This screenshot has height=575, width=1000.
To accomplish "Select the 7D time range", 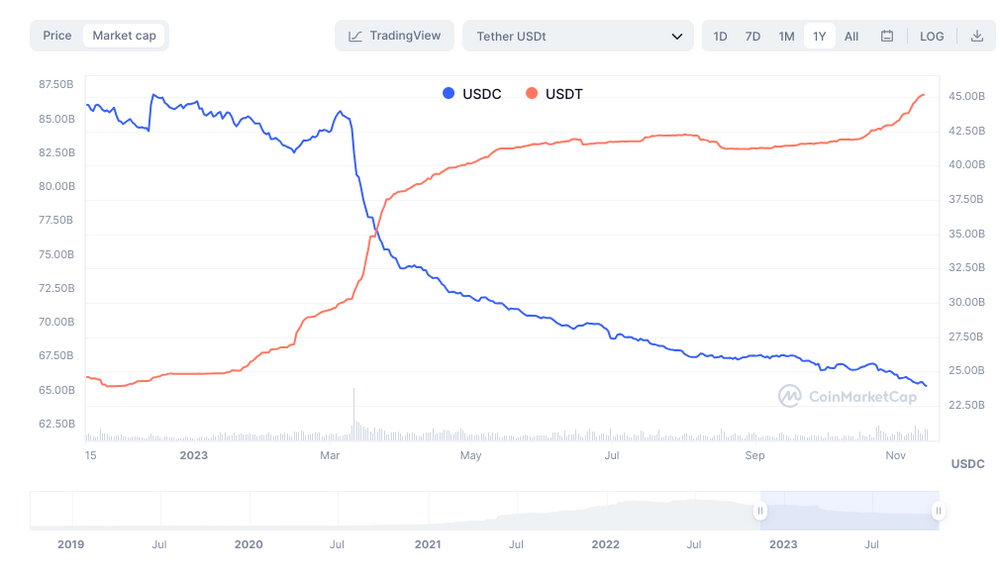I will [753, 36].
